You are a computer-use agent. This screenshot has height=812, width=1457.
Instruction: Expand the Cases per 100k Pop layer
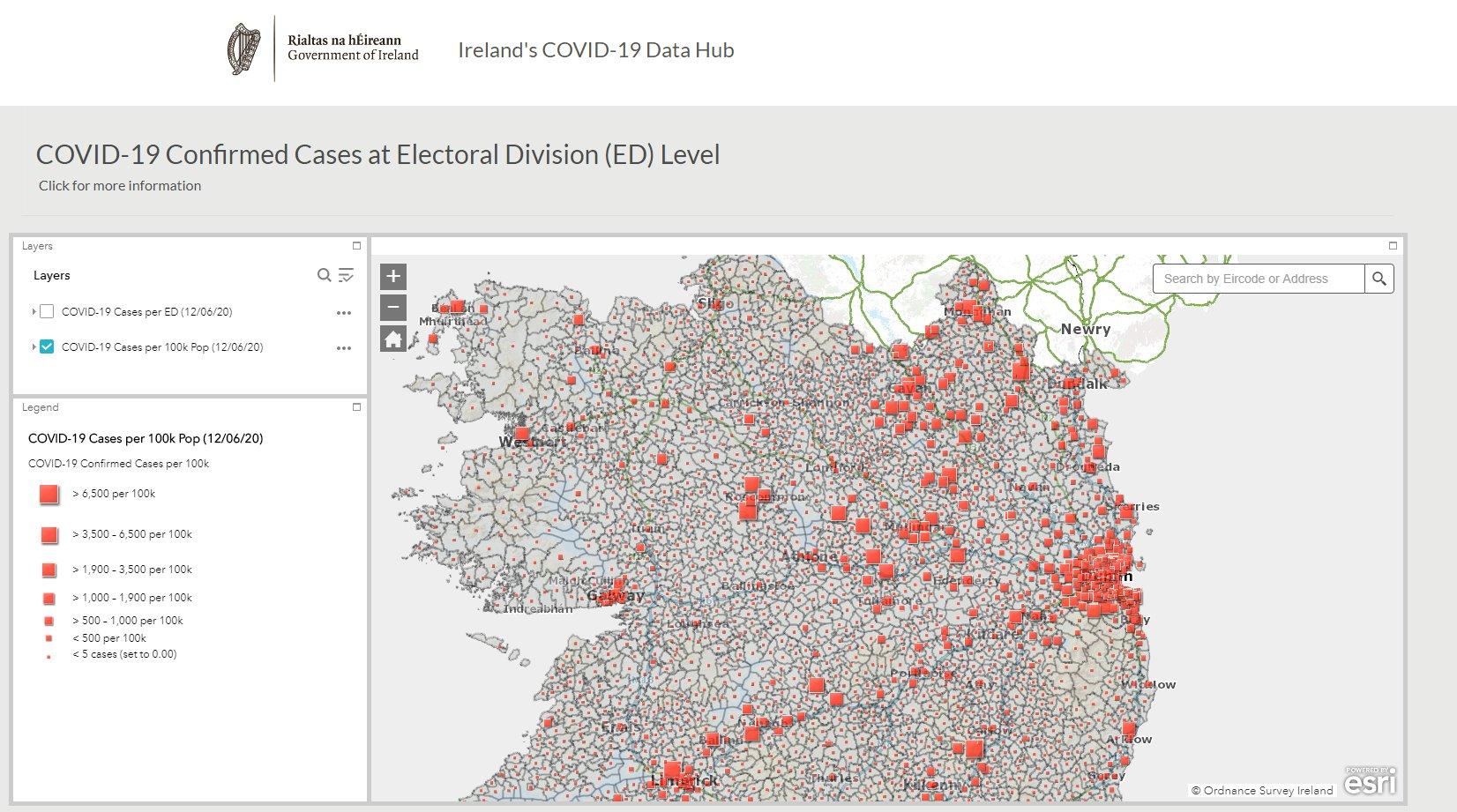(x=34, y=346)
